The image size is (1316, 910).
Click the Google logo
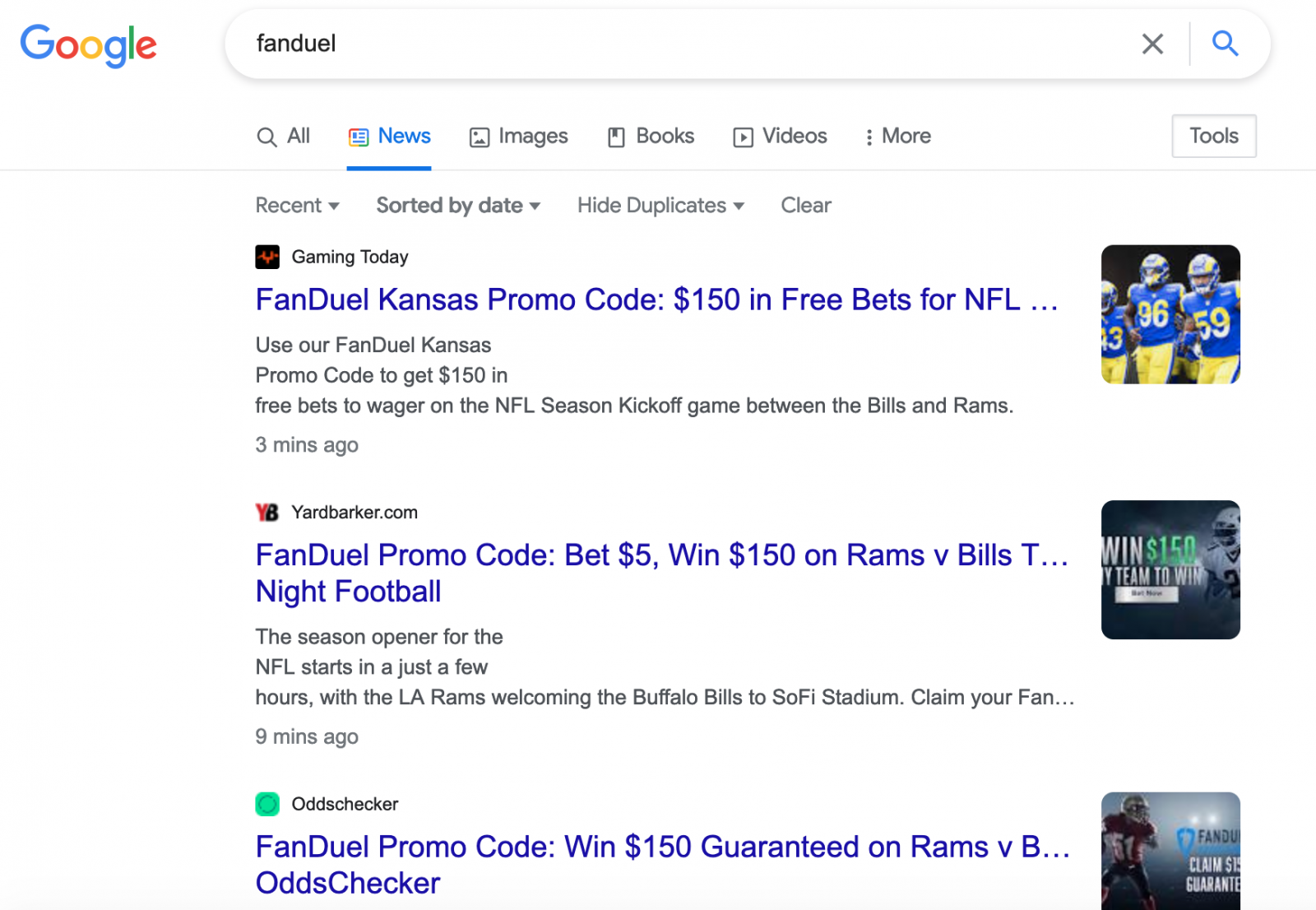(88, 44)
